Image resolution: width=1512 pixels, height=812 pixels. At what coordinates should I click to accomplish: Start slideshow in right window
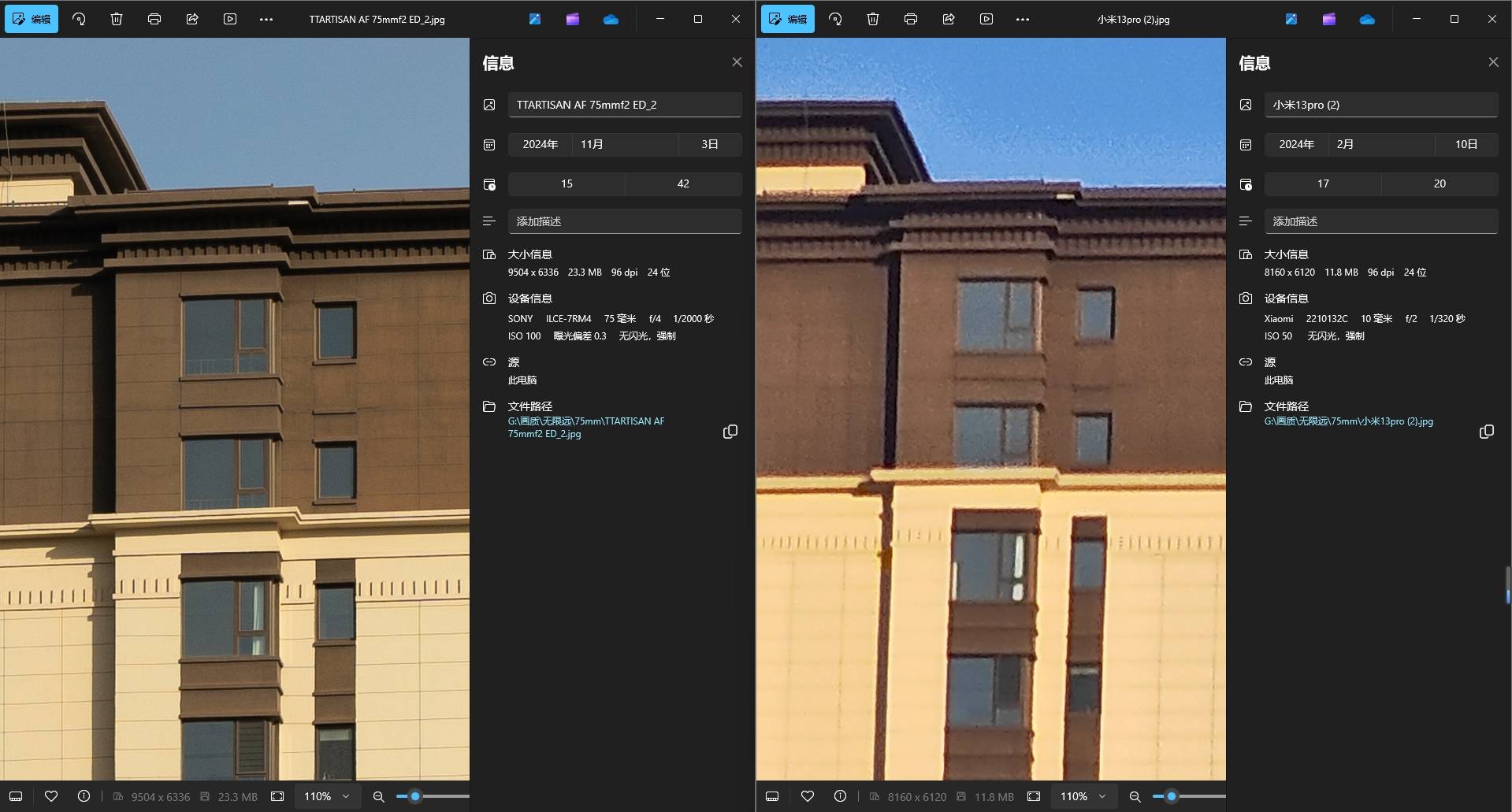point(986,19)
